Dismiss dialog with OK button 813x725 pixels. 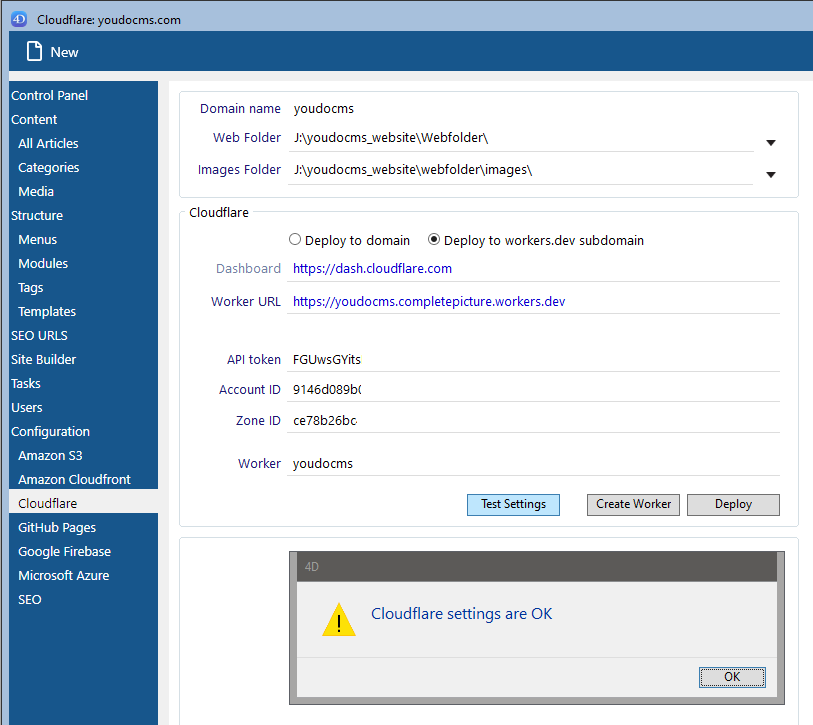732,677
